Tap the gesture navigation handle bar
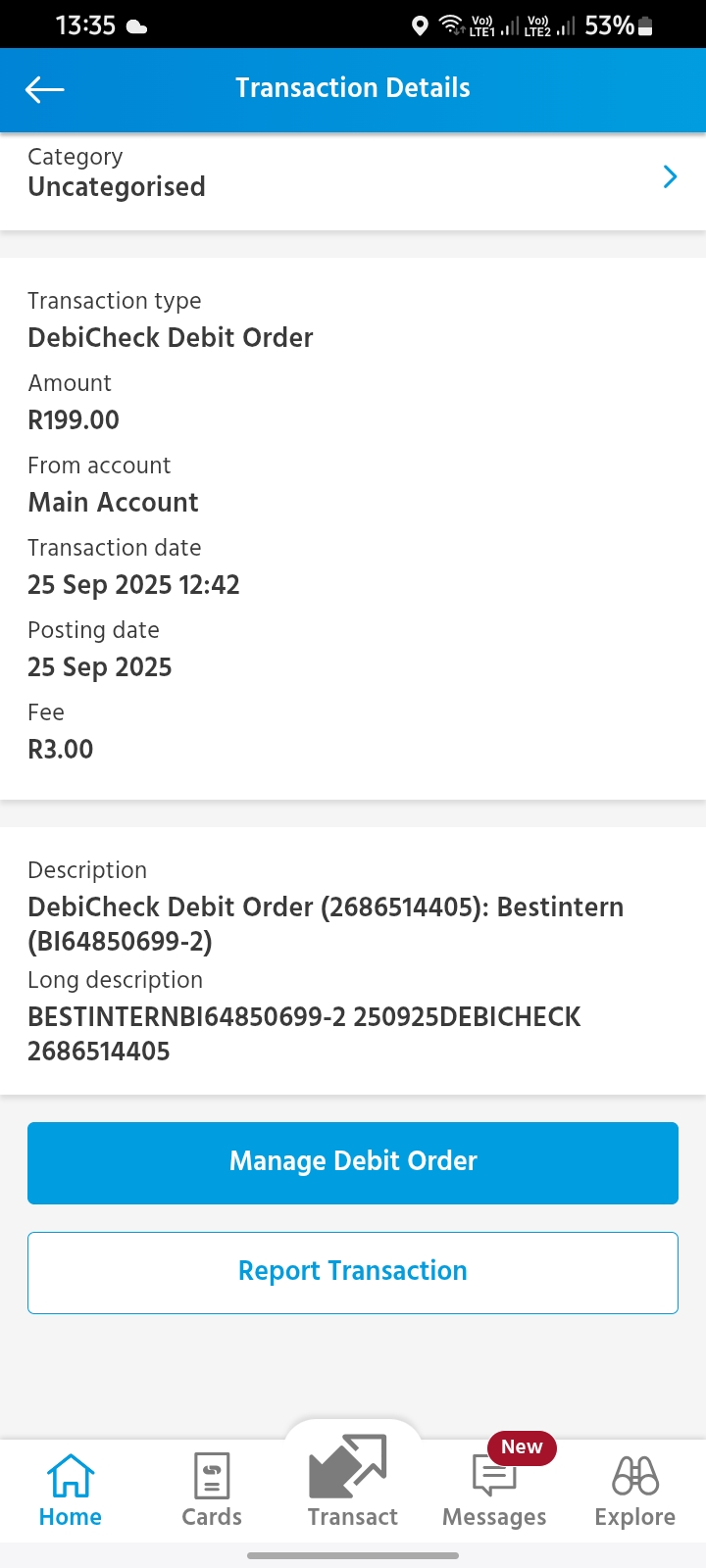Screen dimensions: 706x1568 point(353,1555)
